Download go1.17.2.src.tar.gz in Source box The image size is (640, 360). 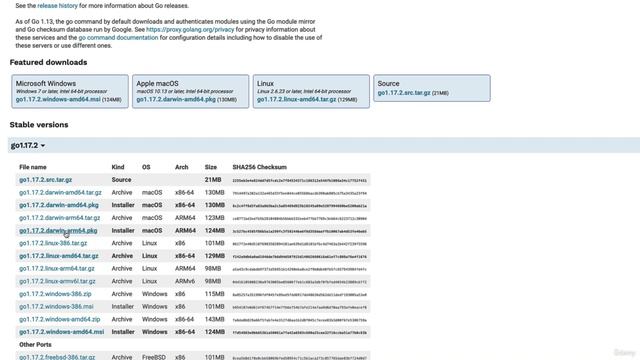404,93
